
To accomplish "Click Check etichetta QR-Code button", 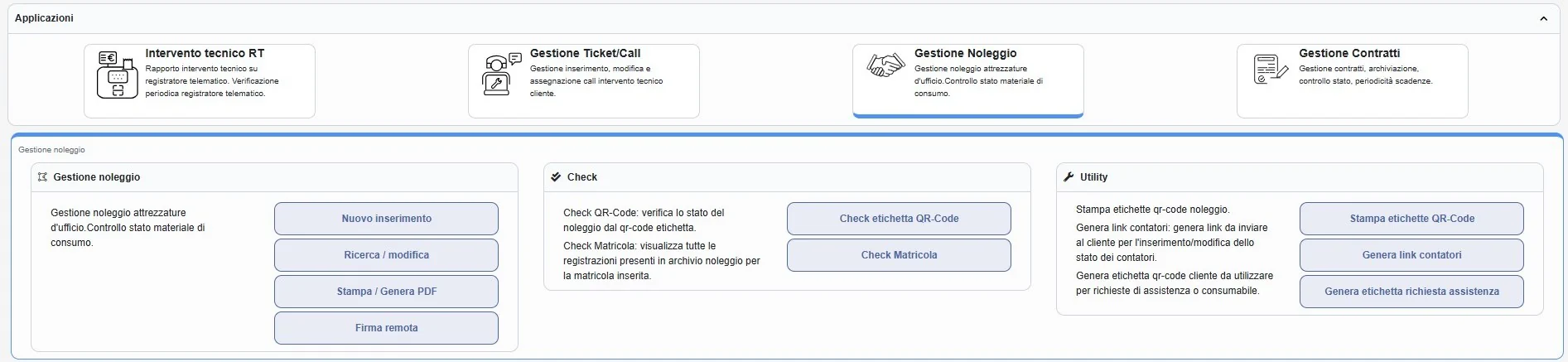I will pyautogui.click(x=900, y=219).
